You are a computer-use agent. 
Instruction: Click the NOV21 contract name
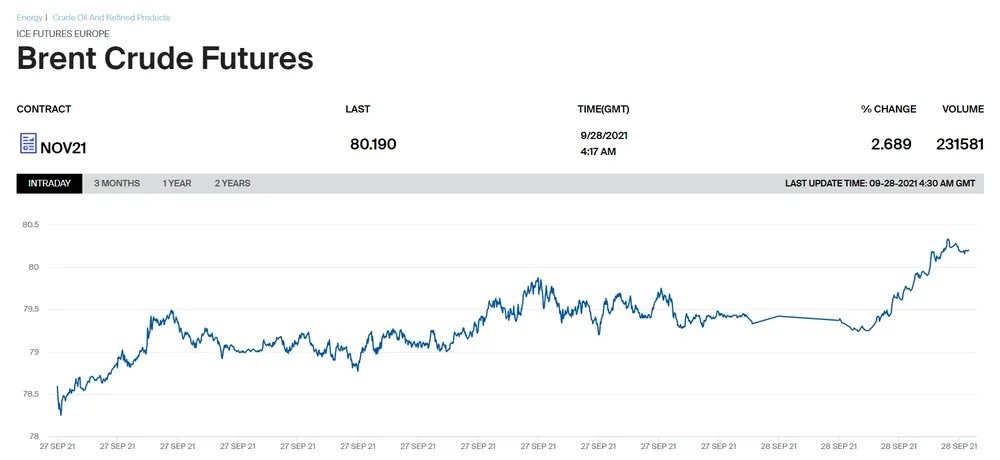63,147
